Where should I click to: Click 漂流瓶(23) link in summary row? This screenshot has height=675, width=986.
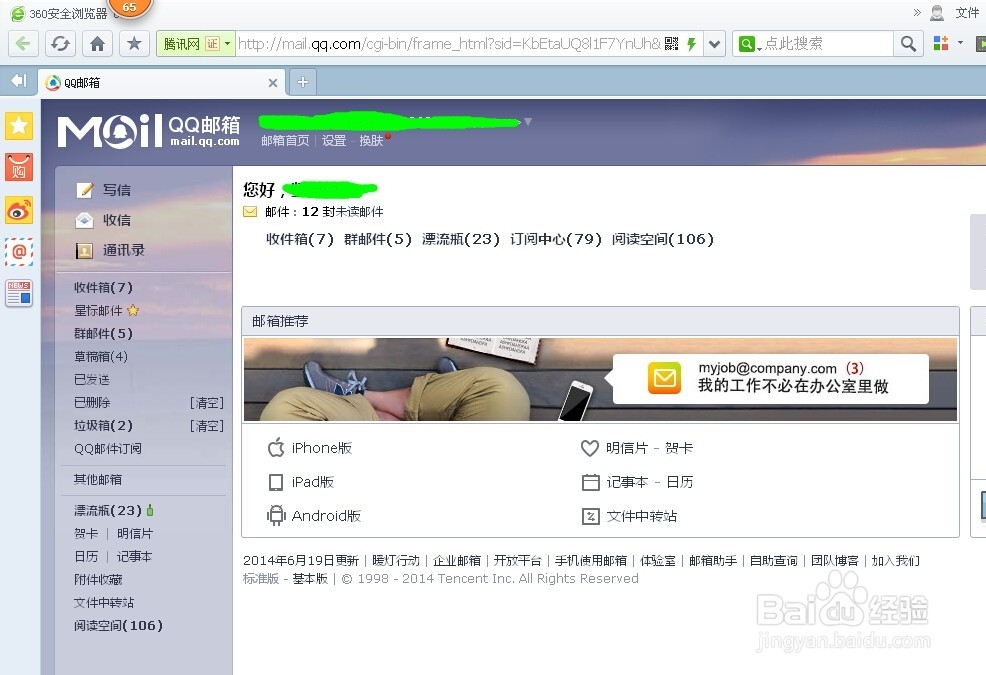pyautogui.click(x=461, y=239)
